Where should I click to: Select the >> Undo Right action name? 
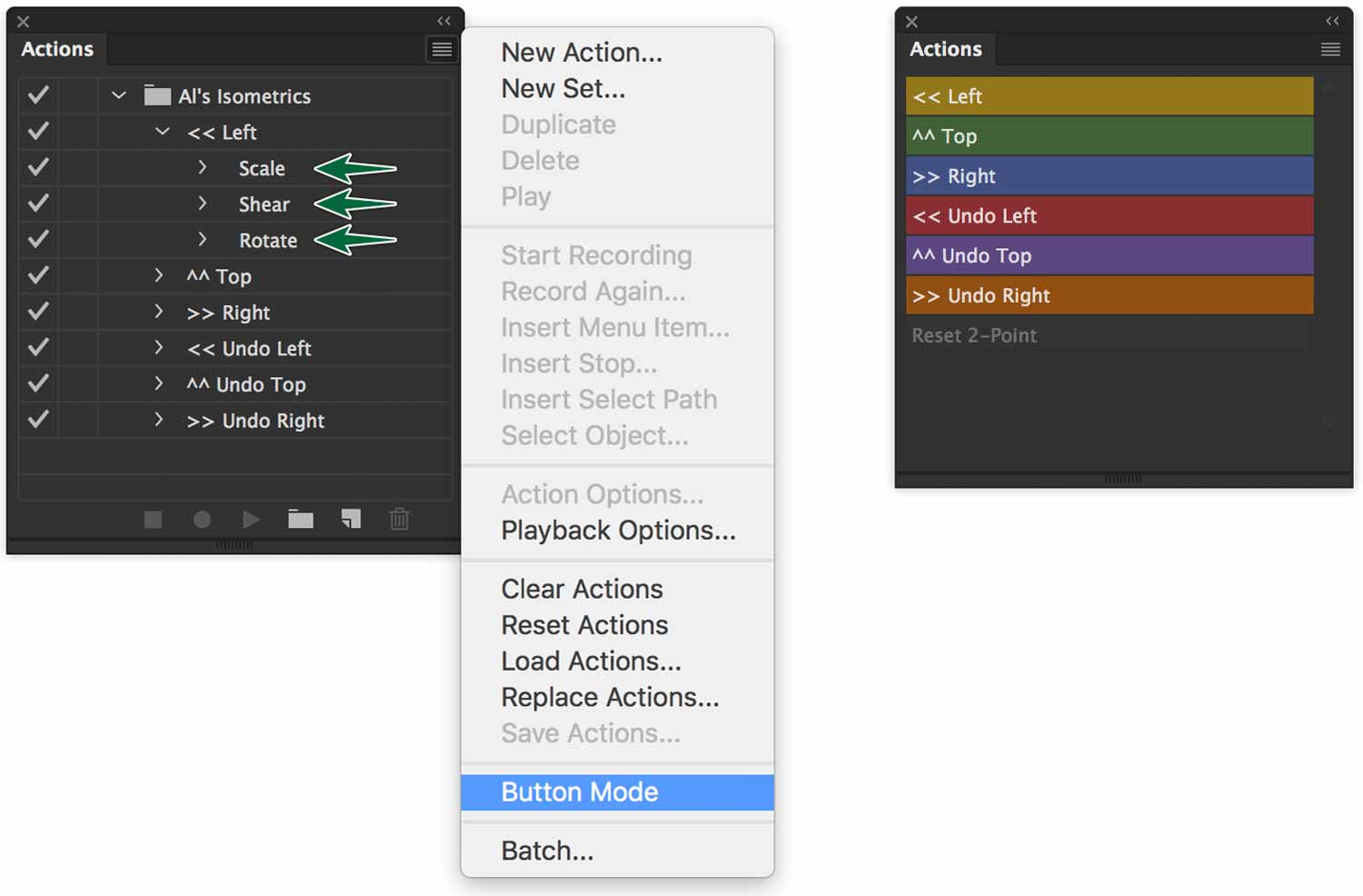pos(255,421)
